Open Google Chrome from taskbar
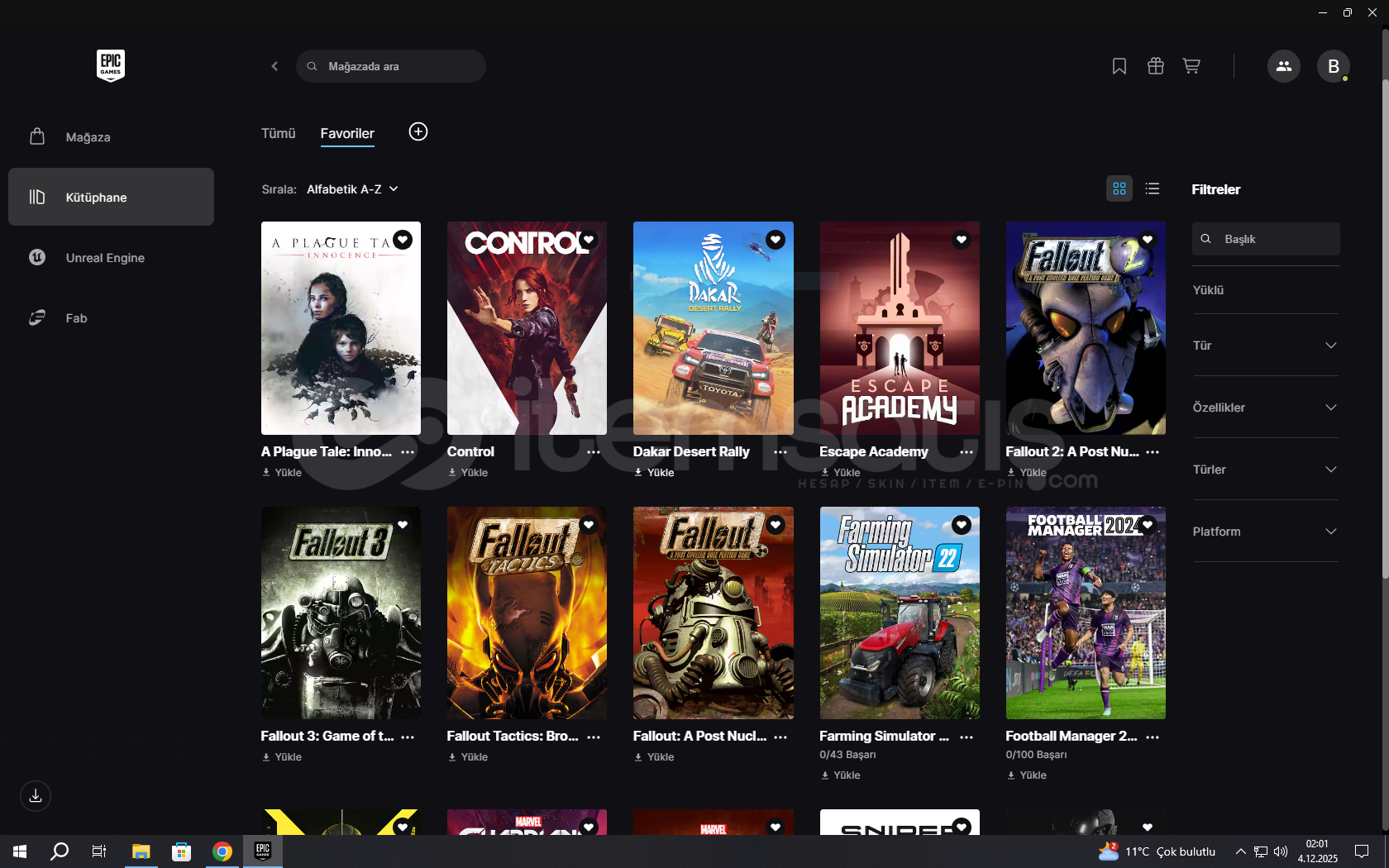Screen dimensions: 1389x868 [222, 851]
